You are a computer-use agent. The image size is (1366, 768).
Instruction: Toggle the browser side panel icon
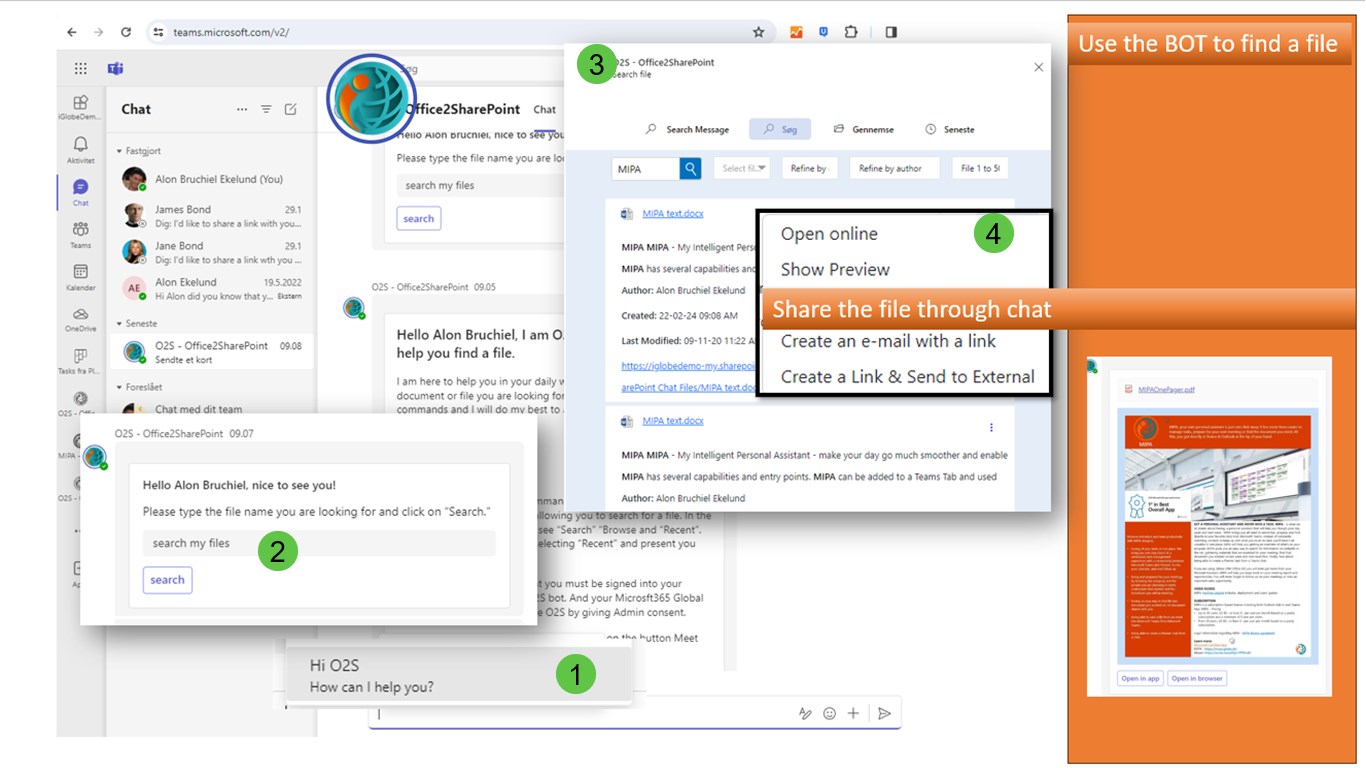[891, 32]
